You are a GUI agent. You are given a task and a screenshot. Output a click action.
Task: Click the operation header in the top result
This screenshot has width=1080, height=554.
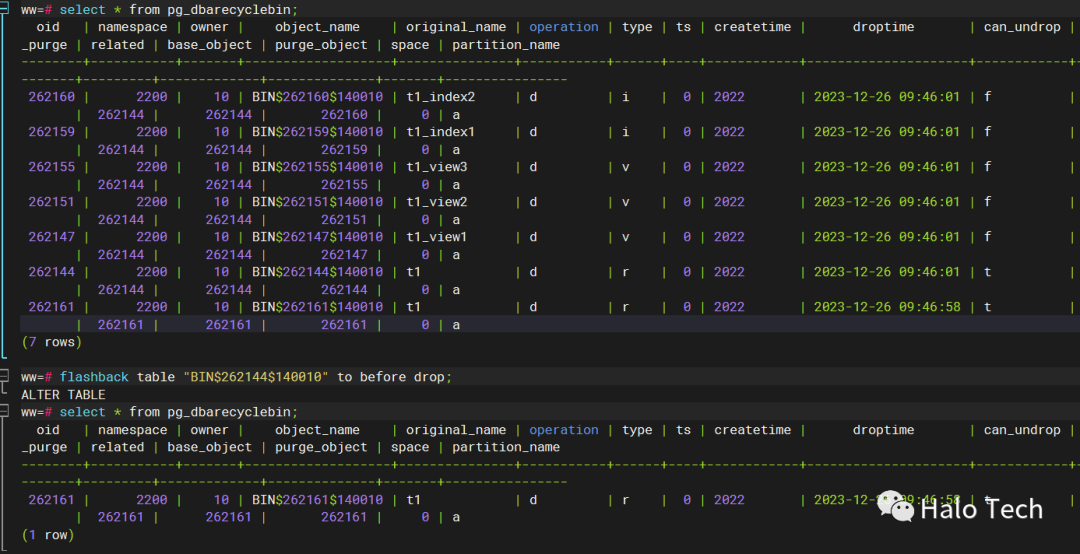coord(564,27)
